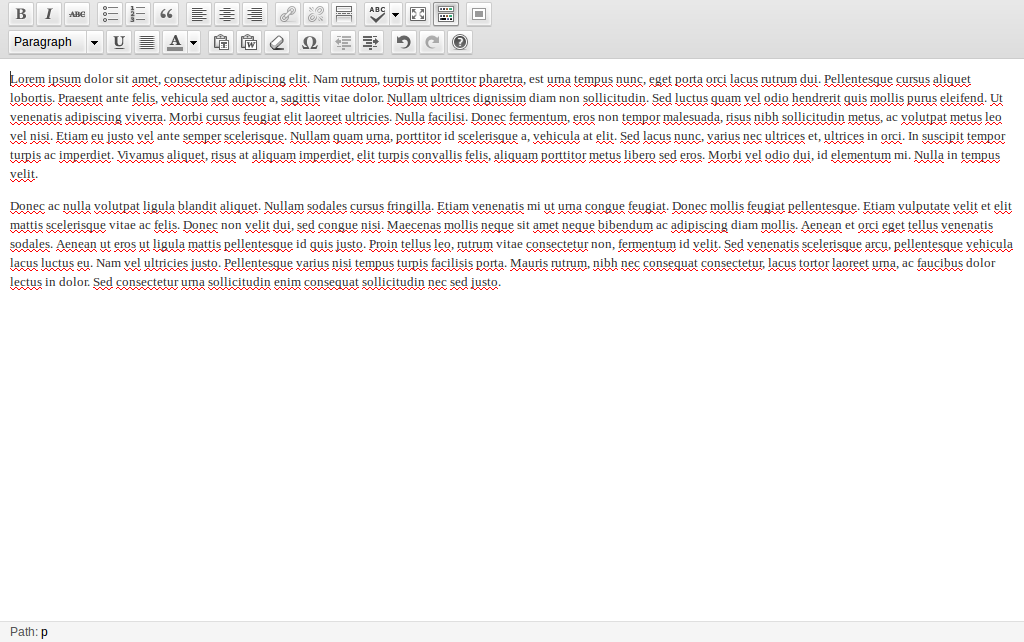
Task: Open the editor help dialog
Action: [460, 42]
